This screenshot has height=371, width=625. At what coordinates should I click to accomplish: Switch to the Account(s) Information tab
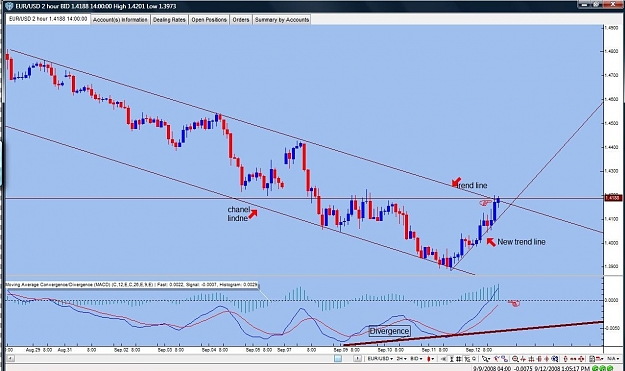(120, 20)
